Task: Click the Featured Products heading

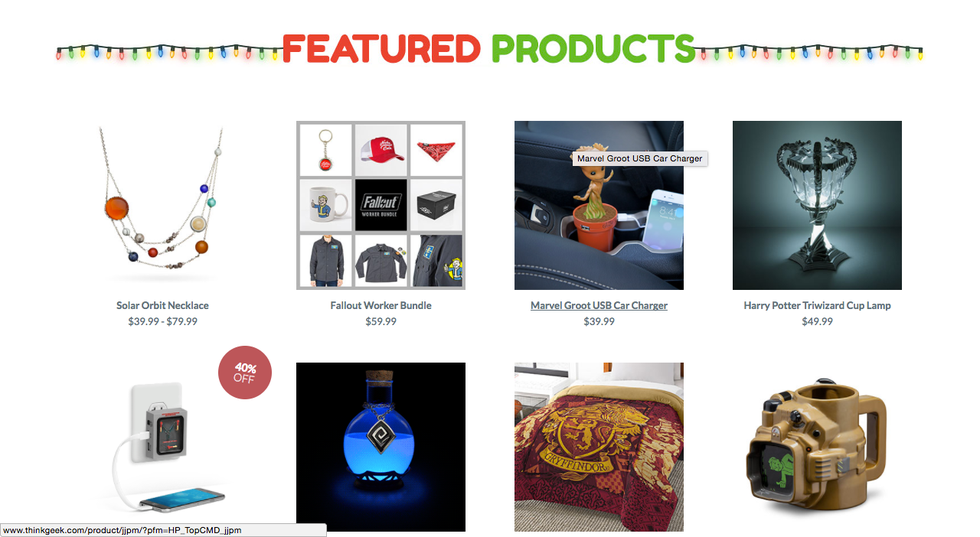Action: (x=489, y=49)
